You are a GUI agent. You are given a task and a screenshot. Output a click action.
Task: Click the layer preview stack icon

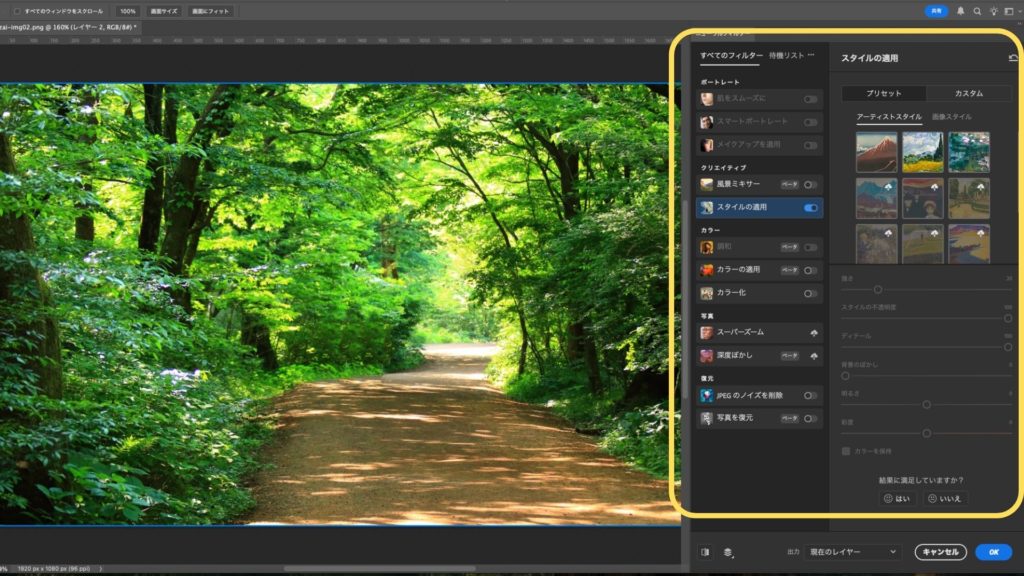tap(729, 552)
